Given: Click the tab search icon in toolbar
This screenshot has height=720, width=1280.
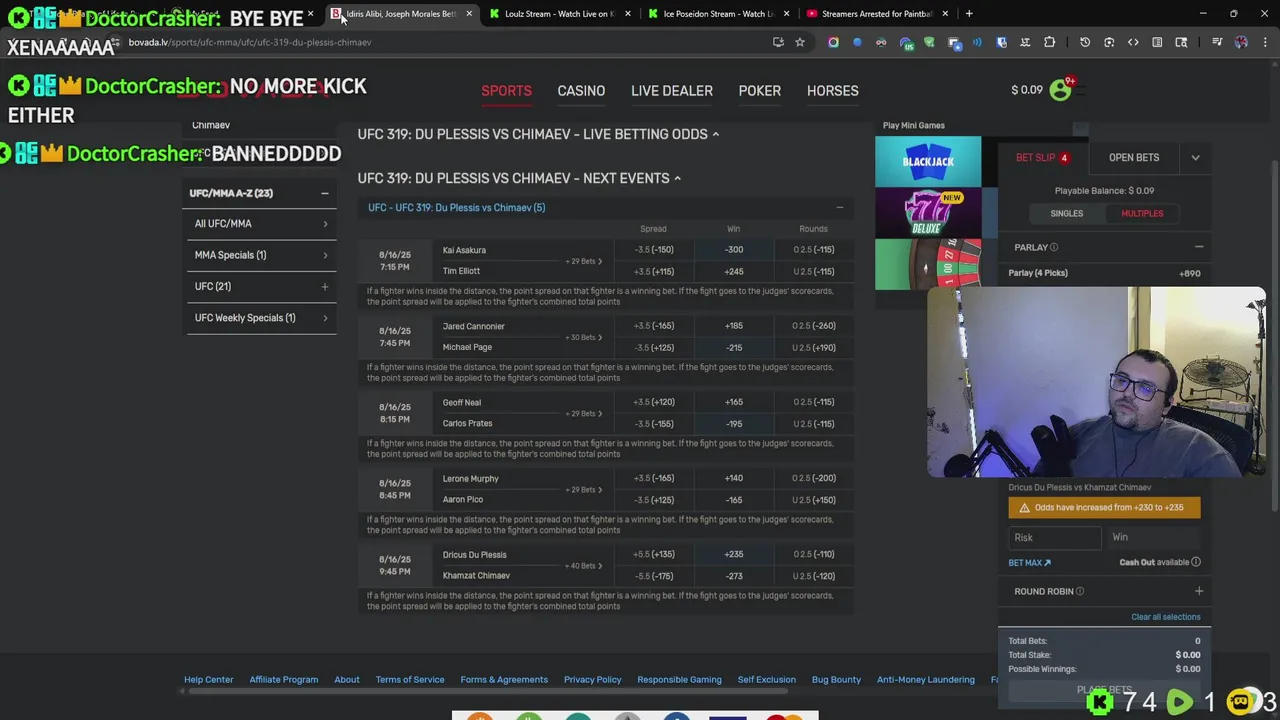Looking at the screenshot, I should 1181,42.
